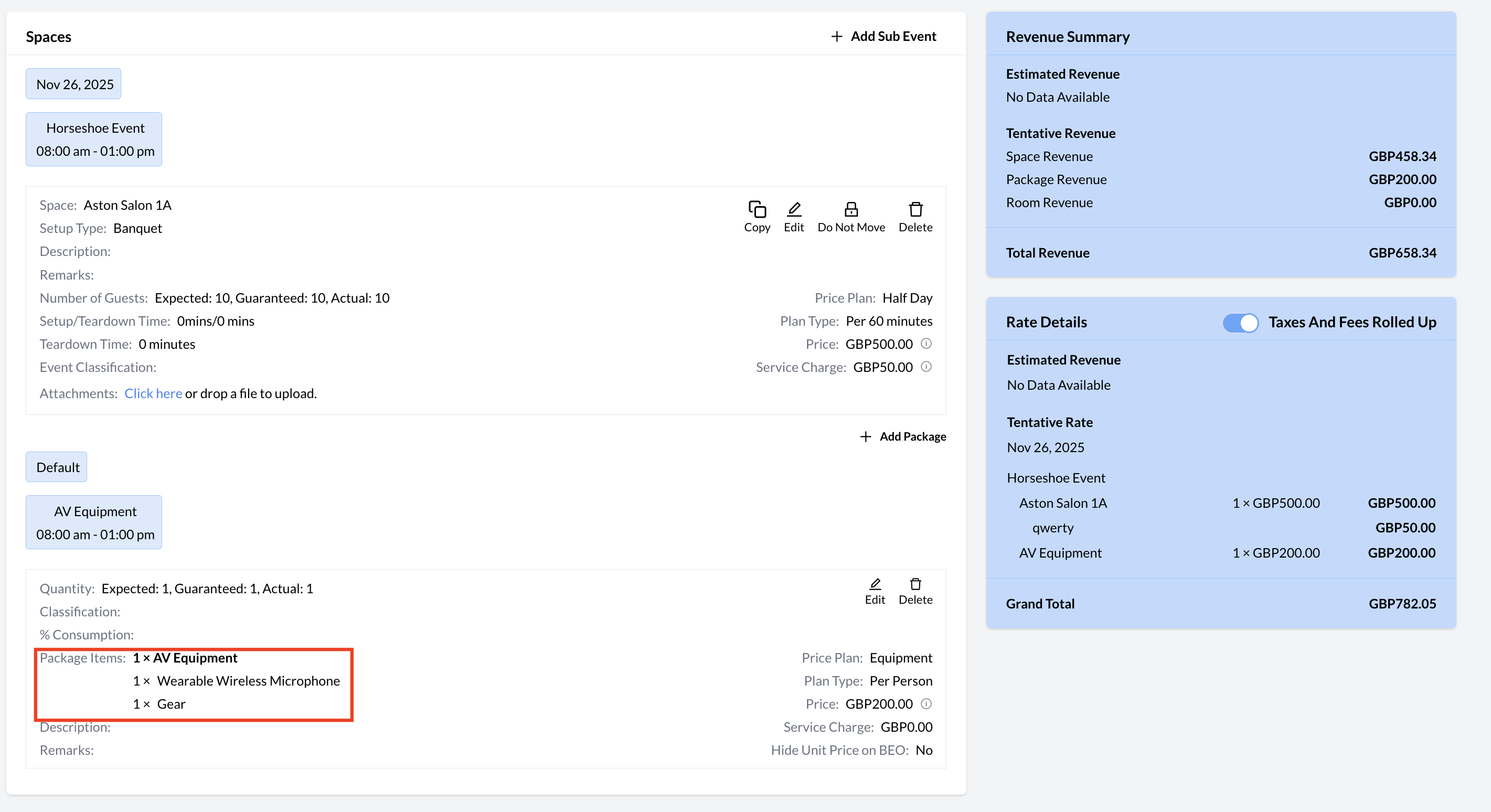Edit the AV Equipment package
1491x812 pixels.
pos(875,584)
